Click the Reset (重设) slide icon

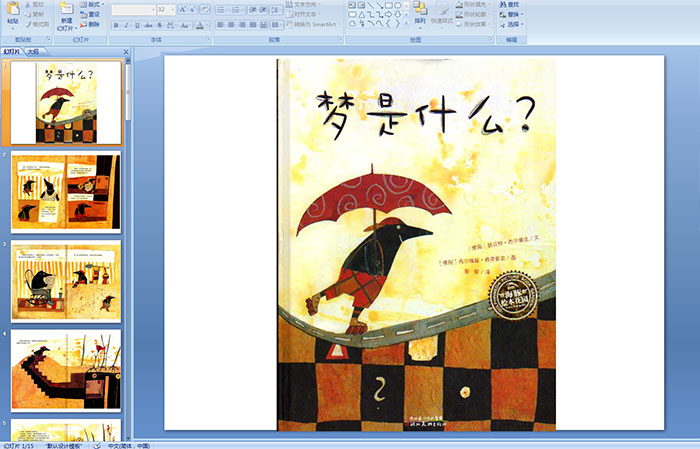coord(83,14)
